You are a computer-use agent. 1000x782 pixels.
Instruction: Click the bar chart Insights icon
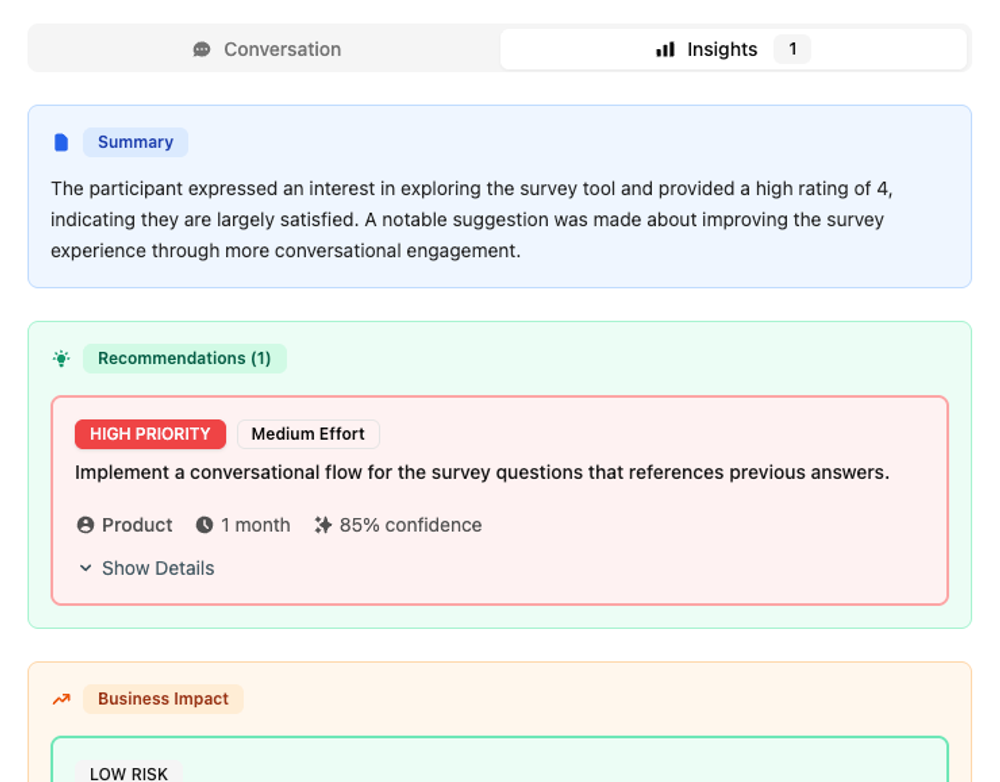pyautogui.click(x=665, y=49)
